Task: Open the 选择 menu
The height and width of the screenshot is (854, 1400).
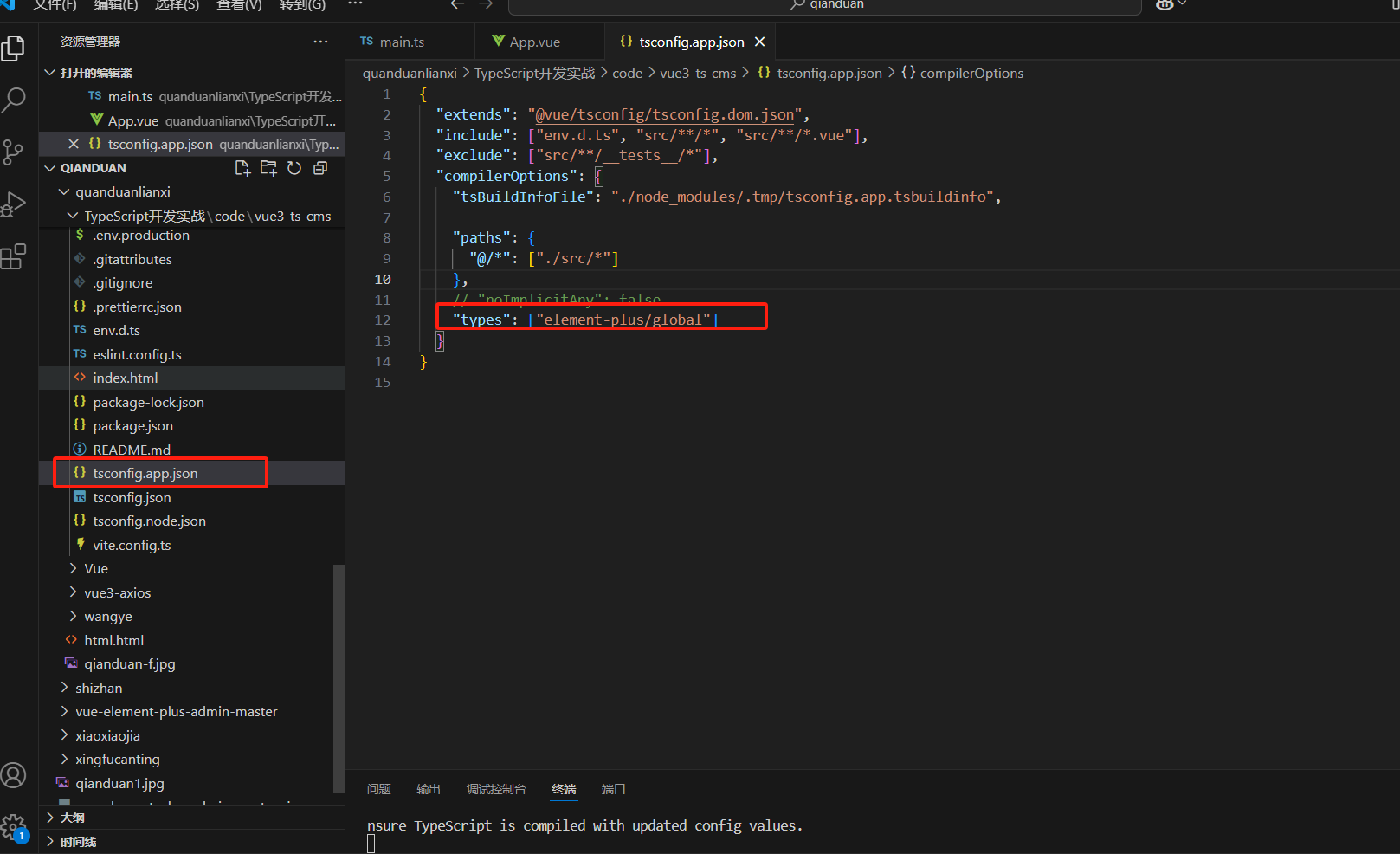Action: (x=177, y=5)
